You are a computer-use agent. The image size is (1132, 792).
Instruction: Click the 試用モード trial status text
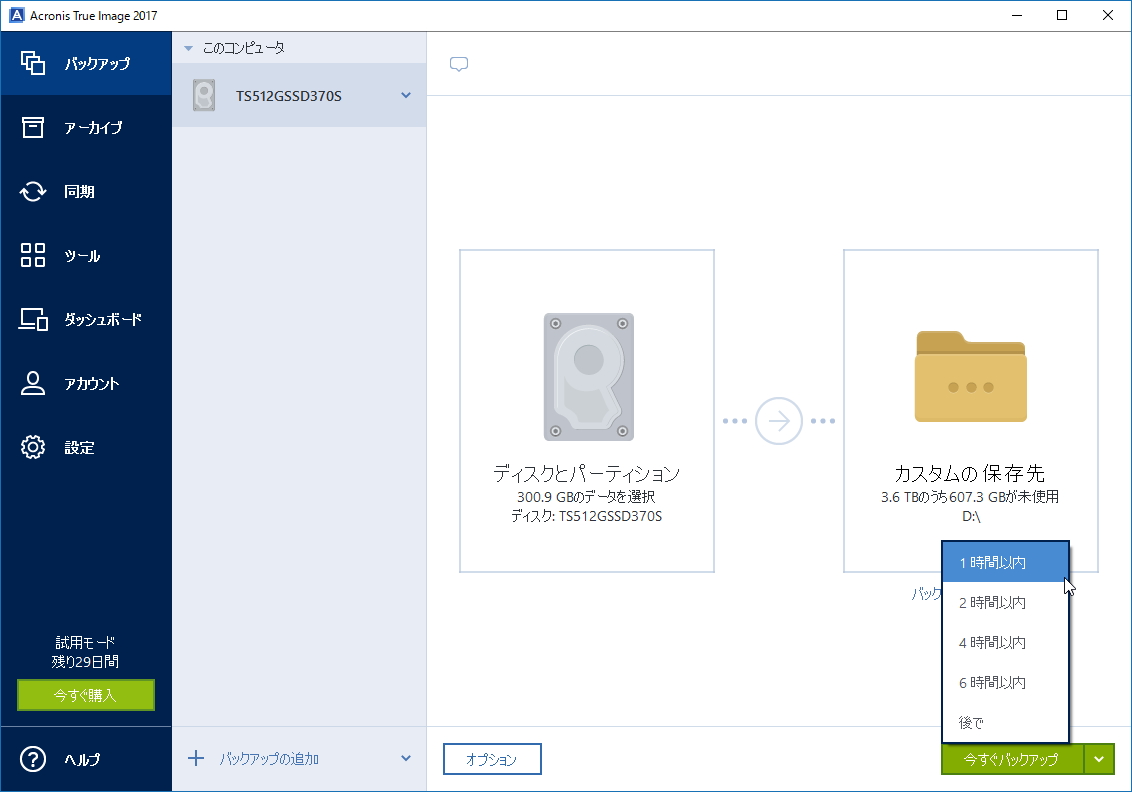click(85, 642)
